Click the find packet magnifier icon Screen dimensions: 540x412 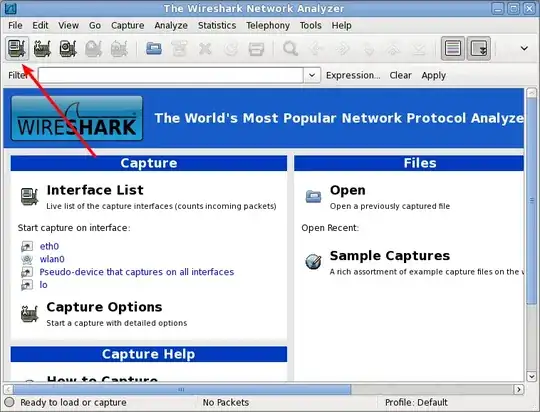[x=290, y=49]
